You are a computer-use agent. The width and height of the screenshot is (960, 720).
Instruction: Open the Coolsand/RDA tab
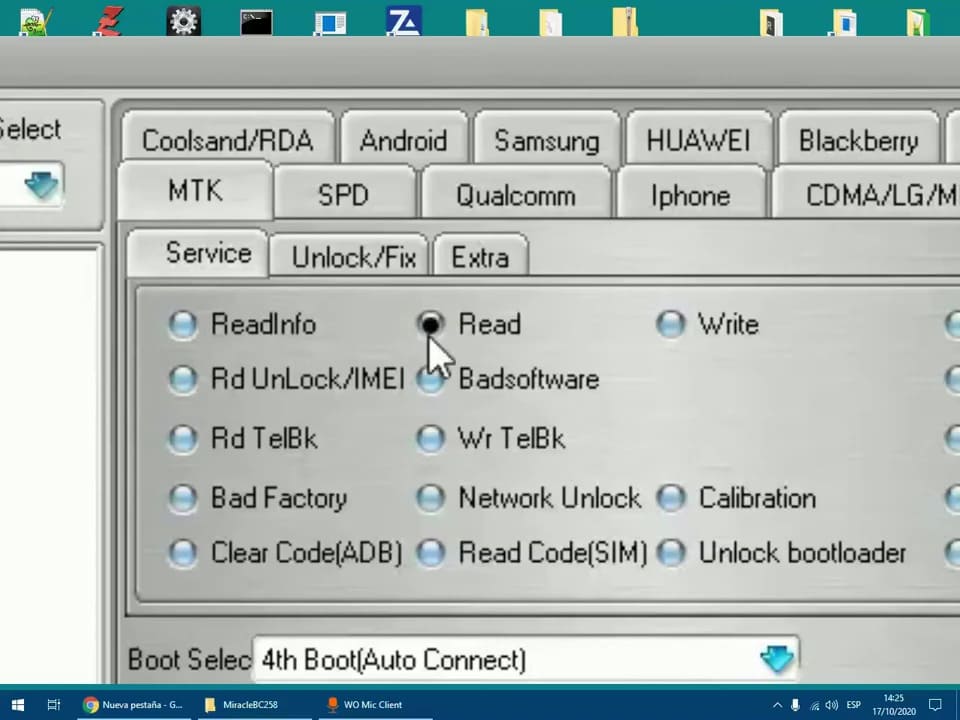click(228, 141)
